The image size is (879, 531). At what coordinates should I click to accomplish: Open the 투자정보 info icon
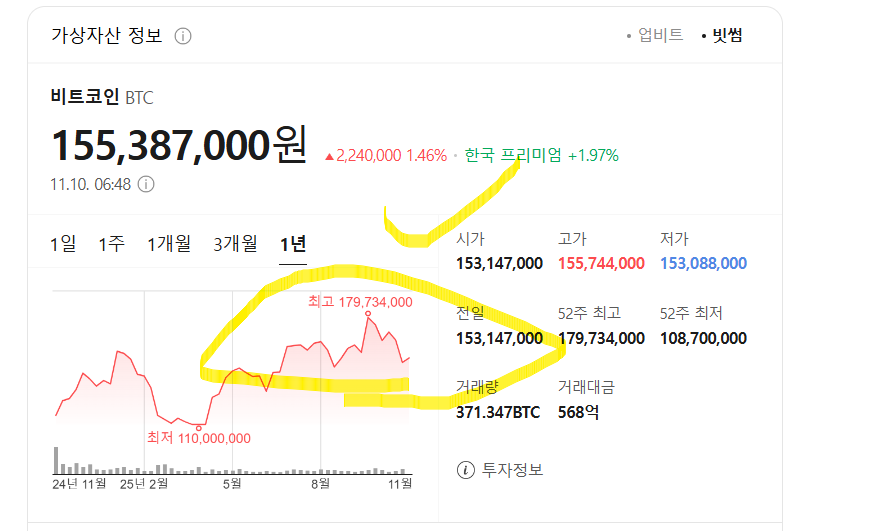tap(465, 469)
